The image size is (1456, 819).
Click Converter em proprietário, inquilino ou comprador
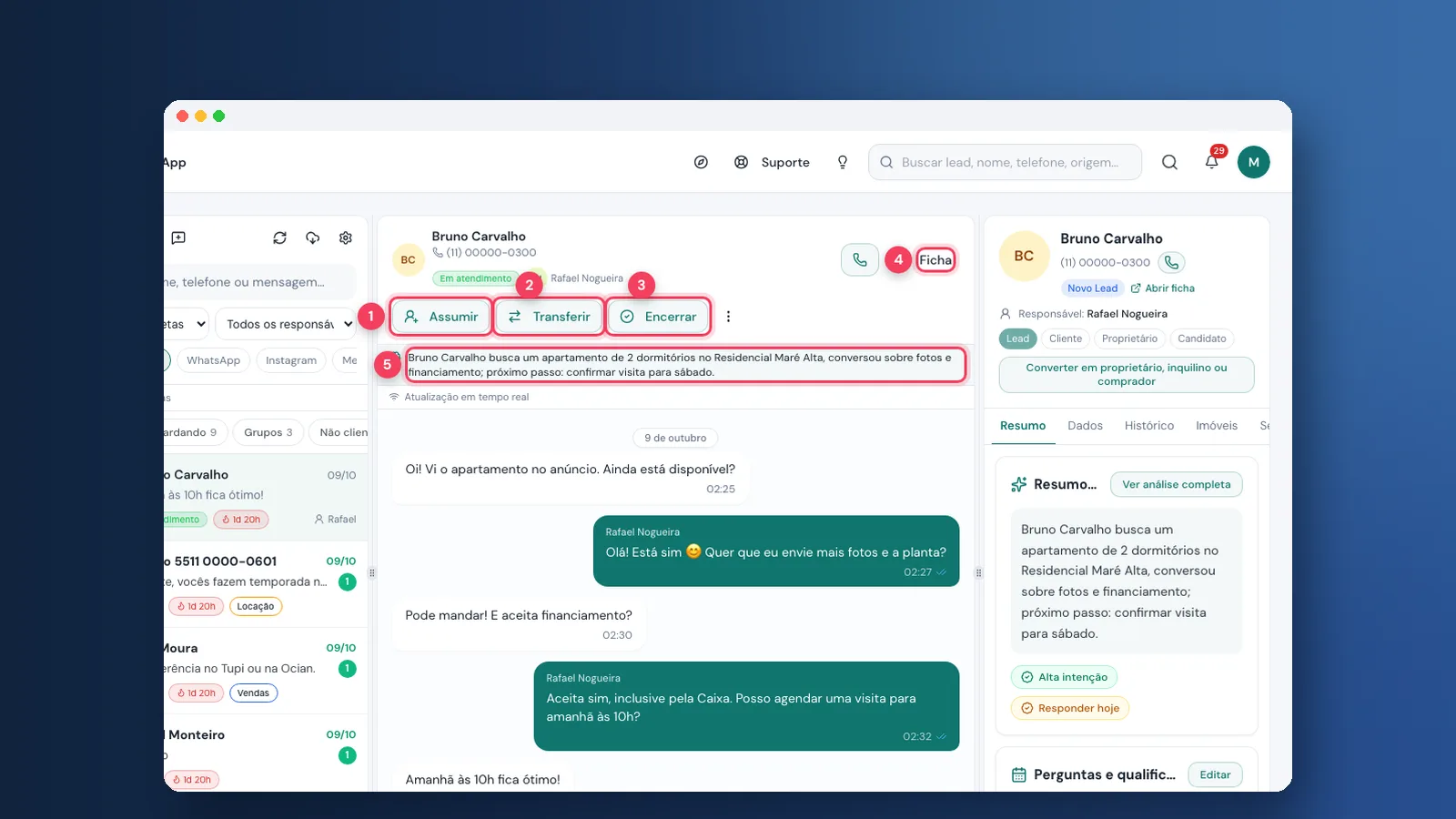pyautogui.click(x=1127, y=375)
